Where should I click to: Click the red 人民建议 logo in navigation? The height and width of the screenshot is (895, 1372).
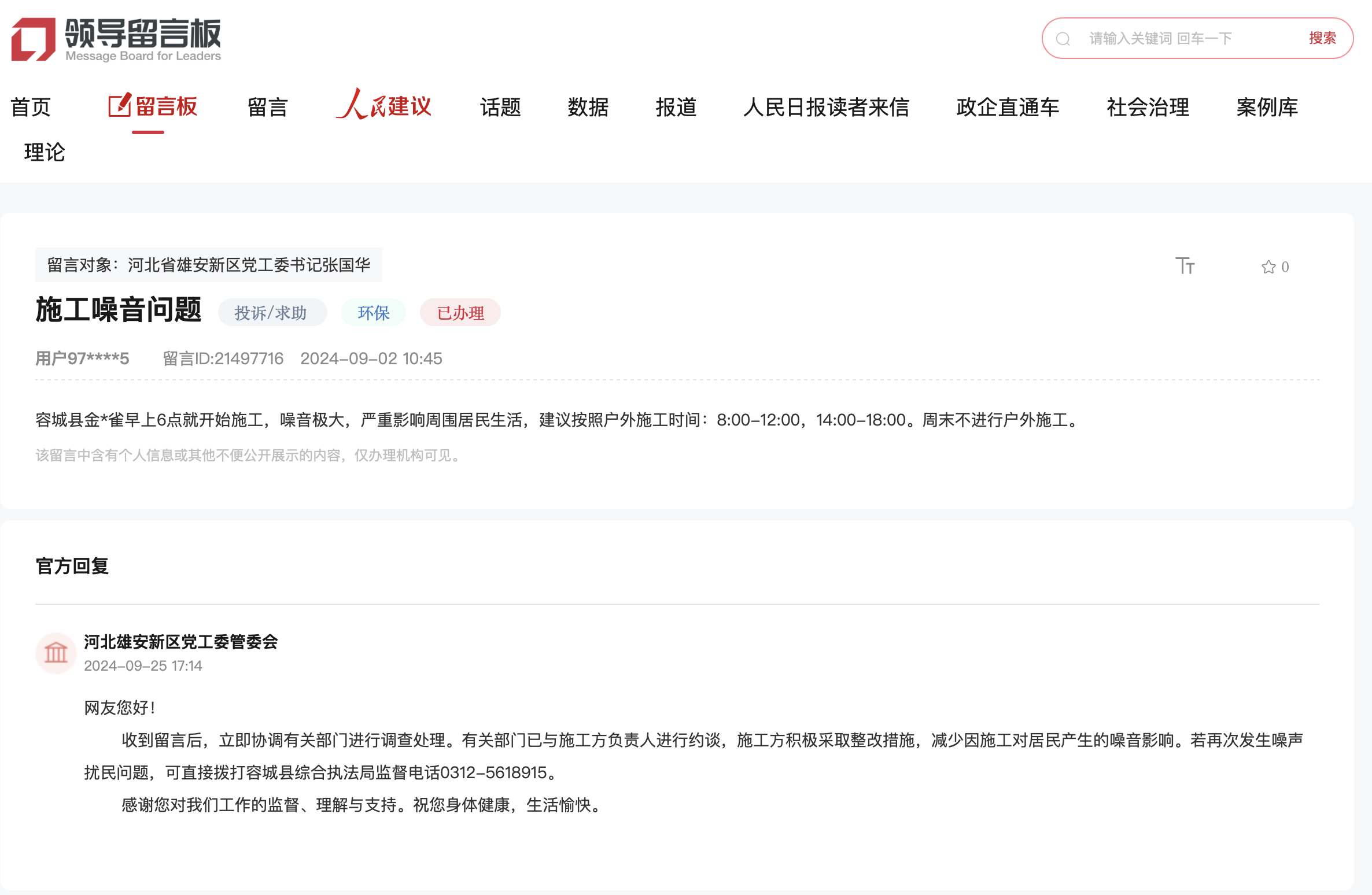click(x=385, y=107)
